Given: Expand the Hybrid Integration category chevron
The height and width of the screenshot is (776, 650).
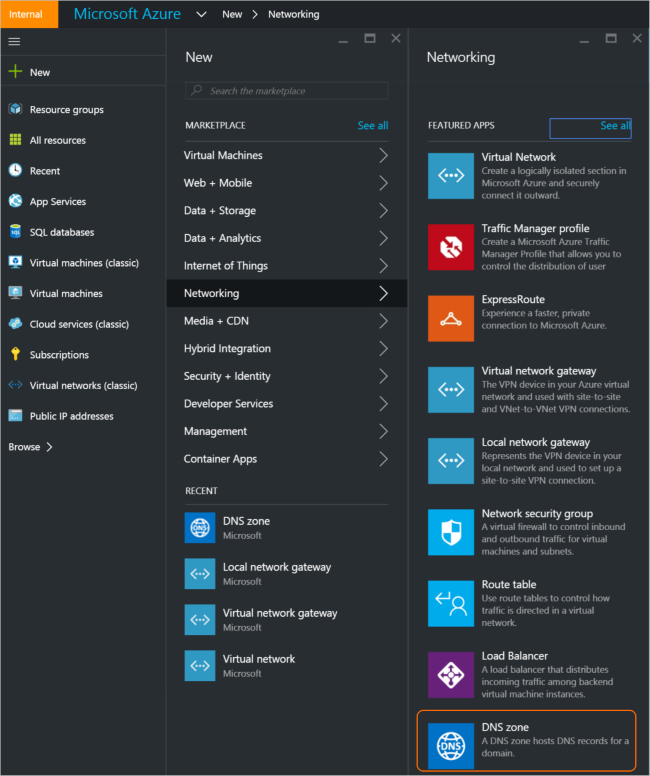Looking at the screenshot, I should coord(384,349).
